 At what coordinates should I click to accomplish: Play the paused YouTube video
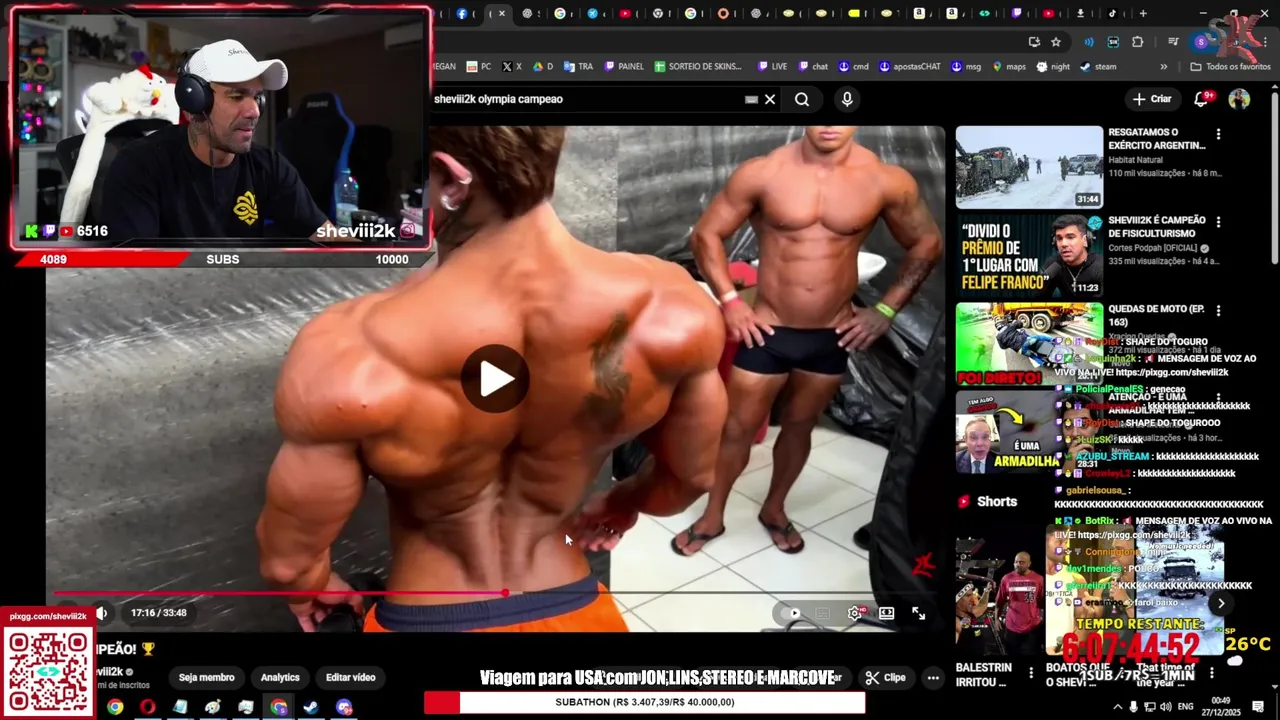495,379
